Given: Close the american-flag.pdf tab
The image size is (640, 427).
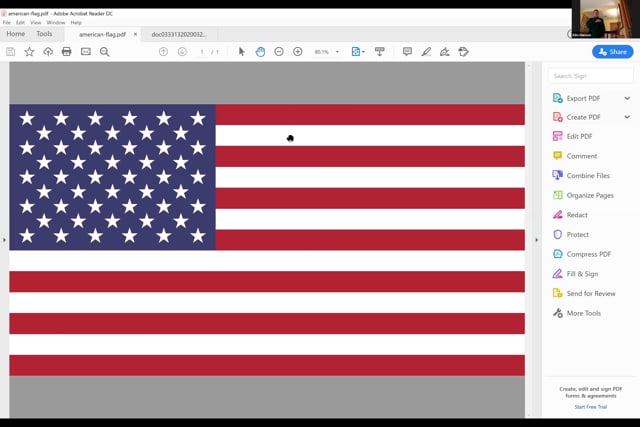Looking at the screenshot, I should pos(135,34).
